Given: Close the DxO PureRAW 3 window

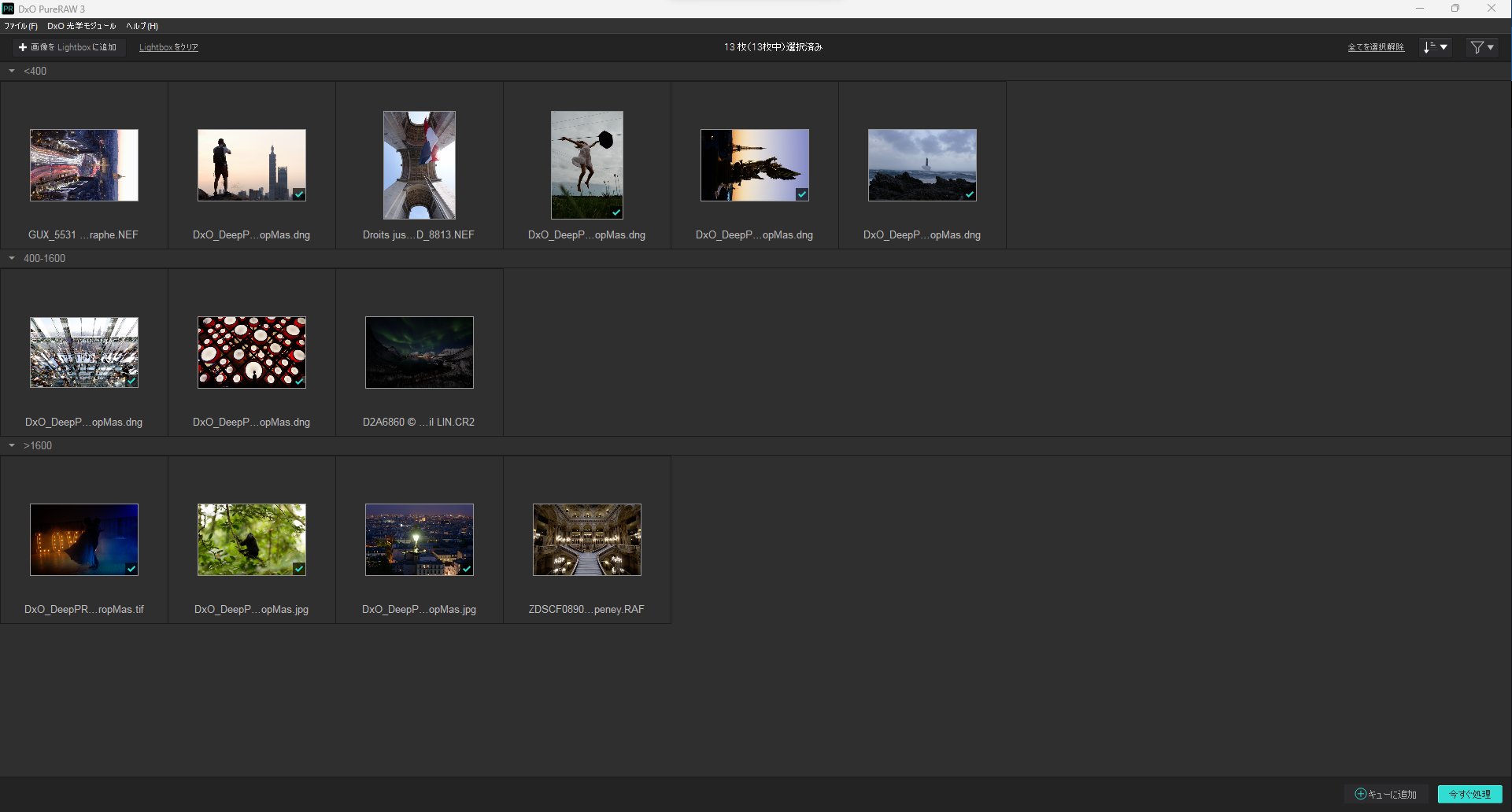Looking at the screenshot, I should point(1492,9).
